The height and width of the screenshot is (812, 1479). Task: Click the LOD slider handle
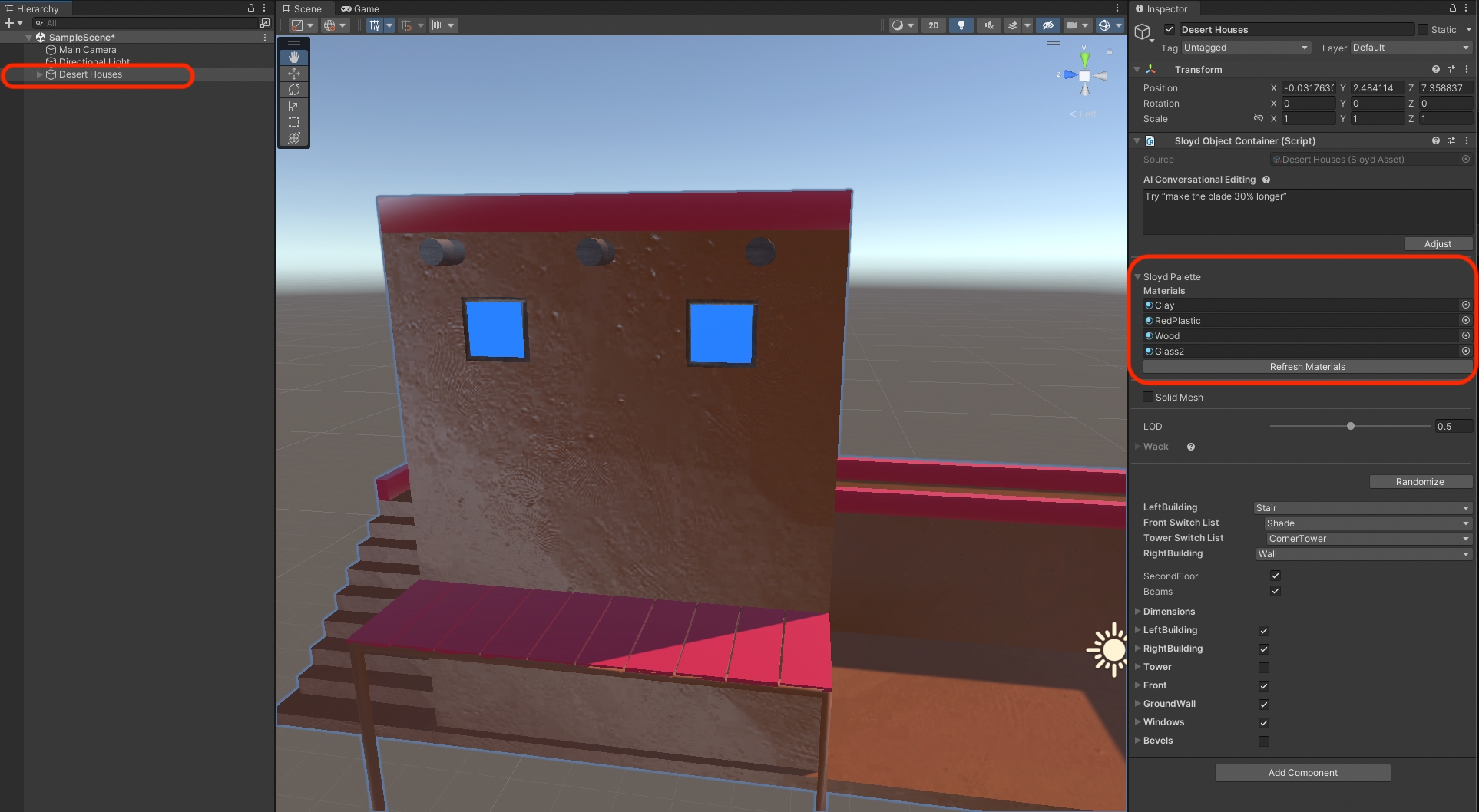point(1351,426)
